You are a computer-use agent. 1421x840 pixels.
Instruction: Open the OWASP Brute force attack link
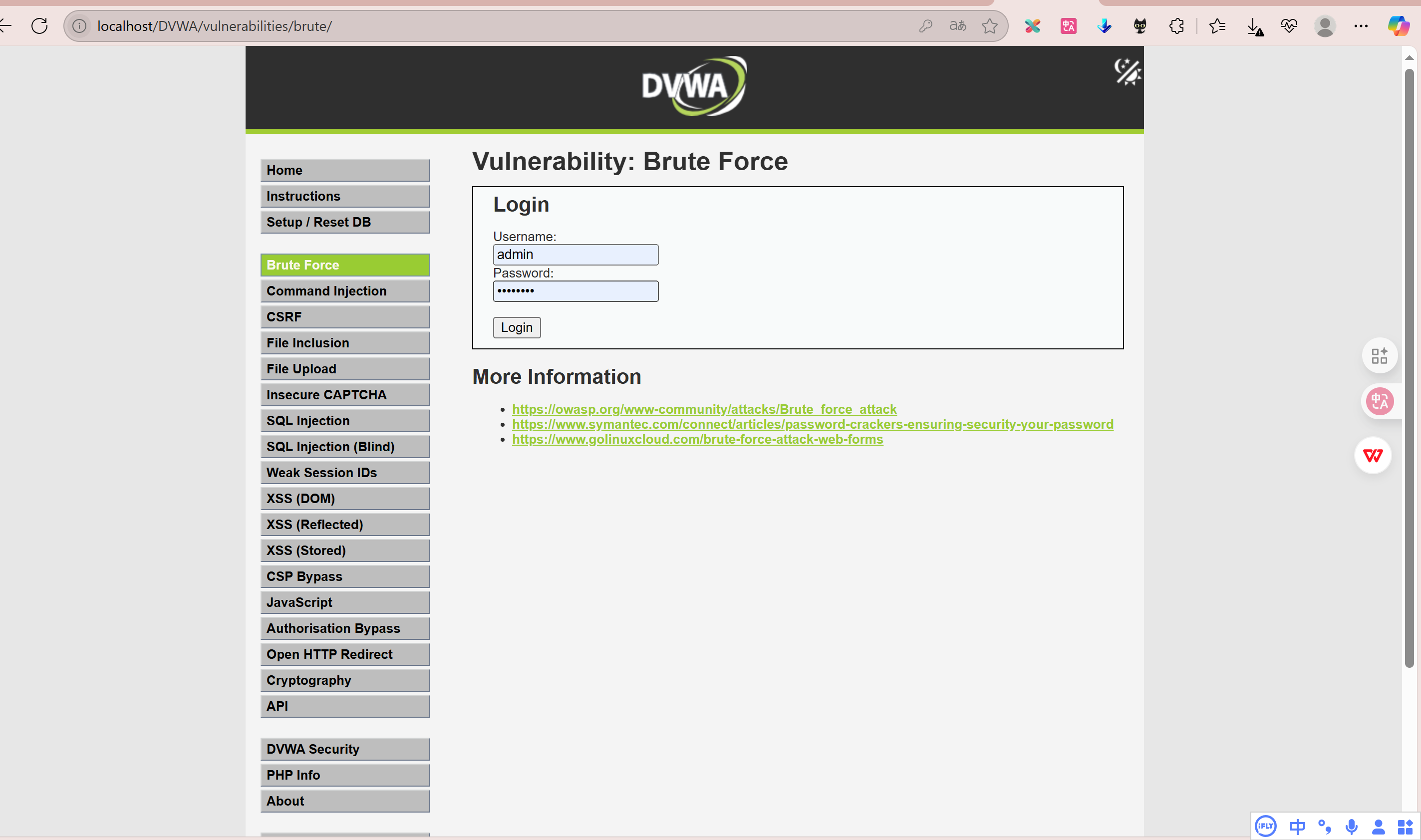[x=704, y=409]
